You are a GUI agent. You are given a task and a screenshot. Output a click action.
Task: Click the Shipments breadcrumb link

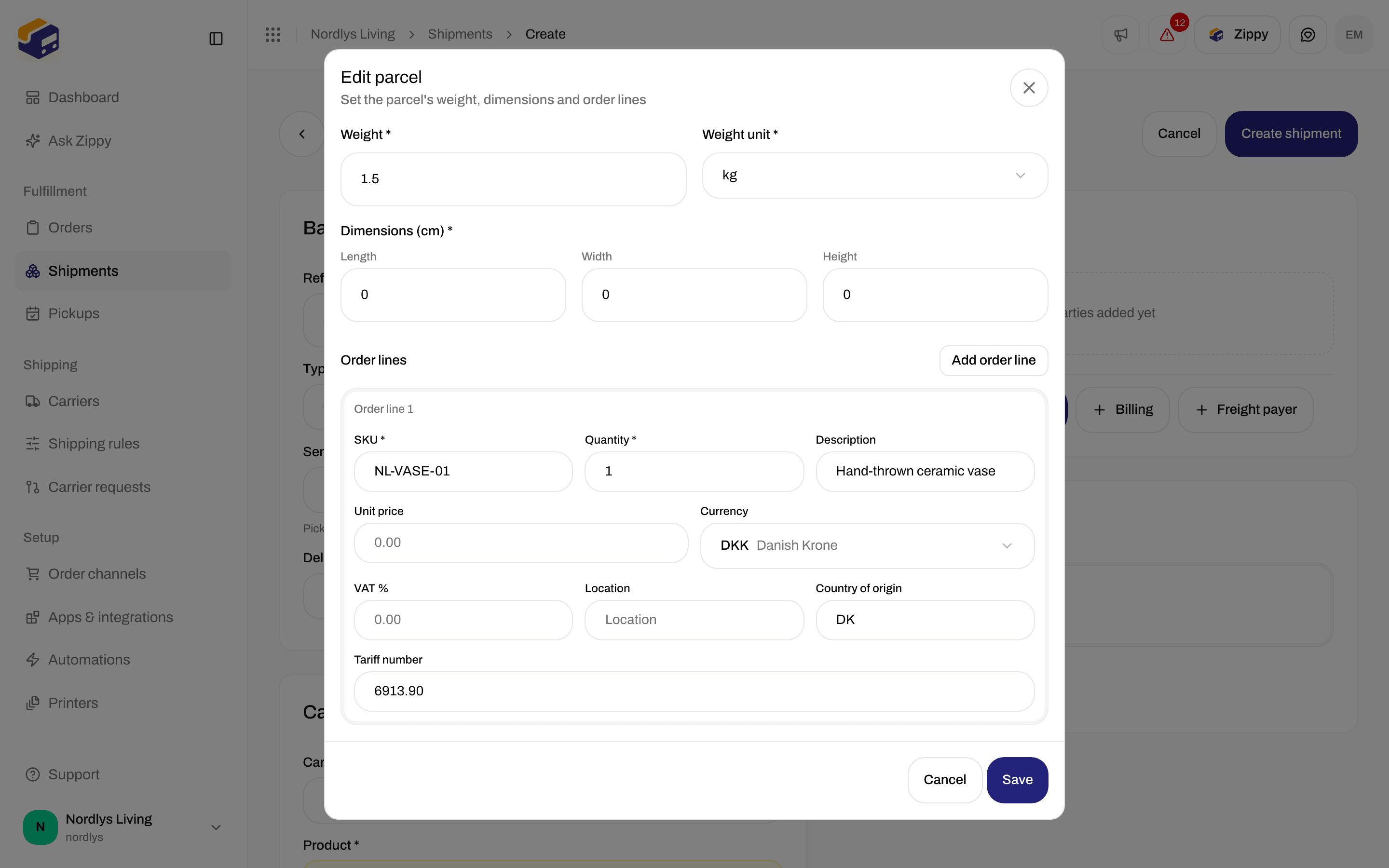coord(460,34)
